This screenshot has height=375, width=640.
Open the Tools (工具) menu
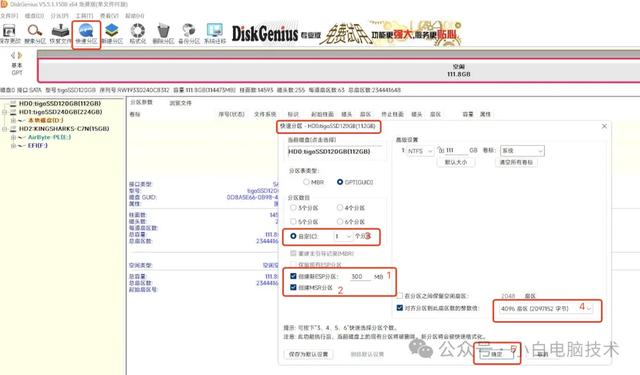point(84,16)
